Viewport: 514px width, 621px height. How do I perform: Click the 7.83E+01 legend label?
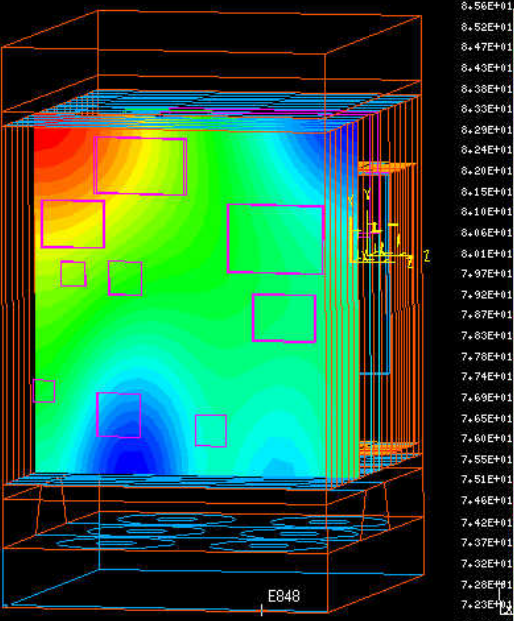487,336
